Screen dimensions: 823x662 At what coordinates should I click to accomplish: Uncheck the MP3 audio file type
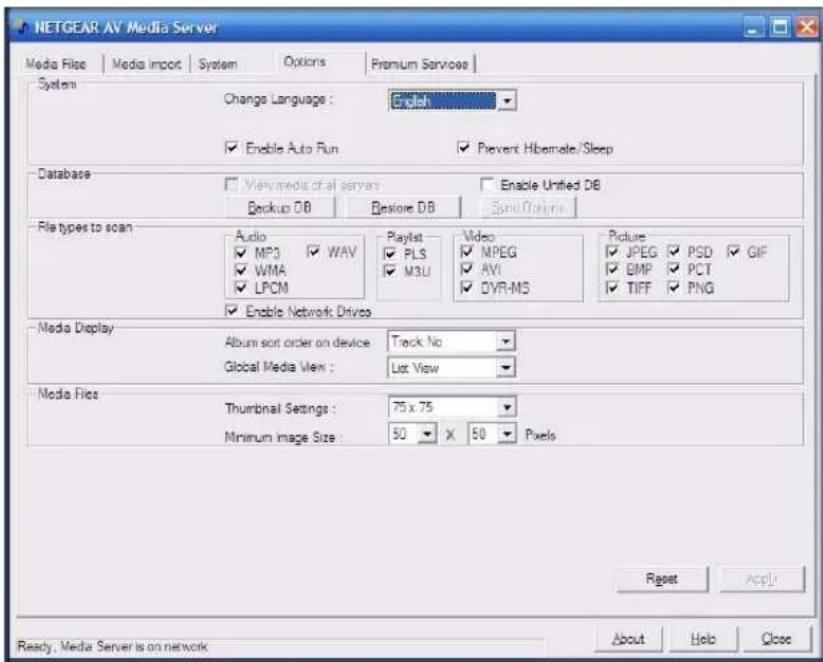(x=241, y=253)
